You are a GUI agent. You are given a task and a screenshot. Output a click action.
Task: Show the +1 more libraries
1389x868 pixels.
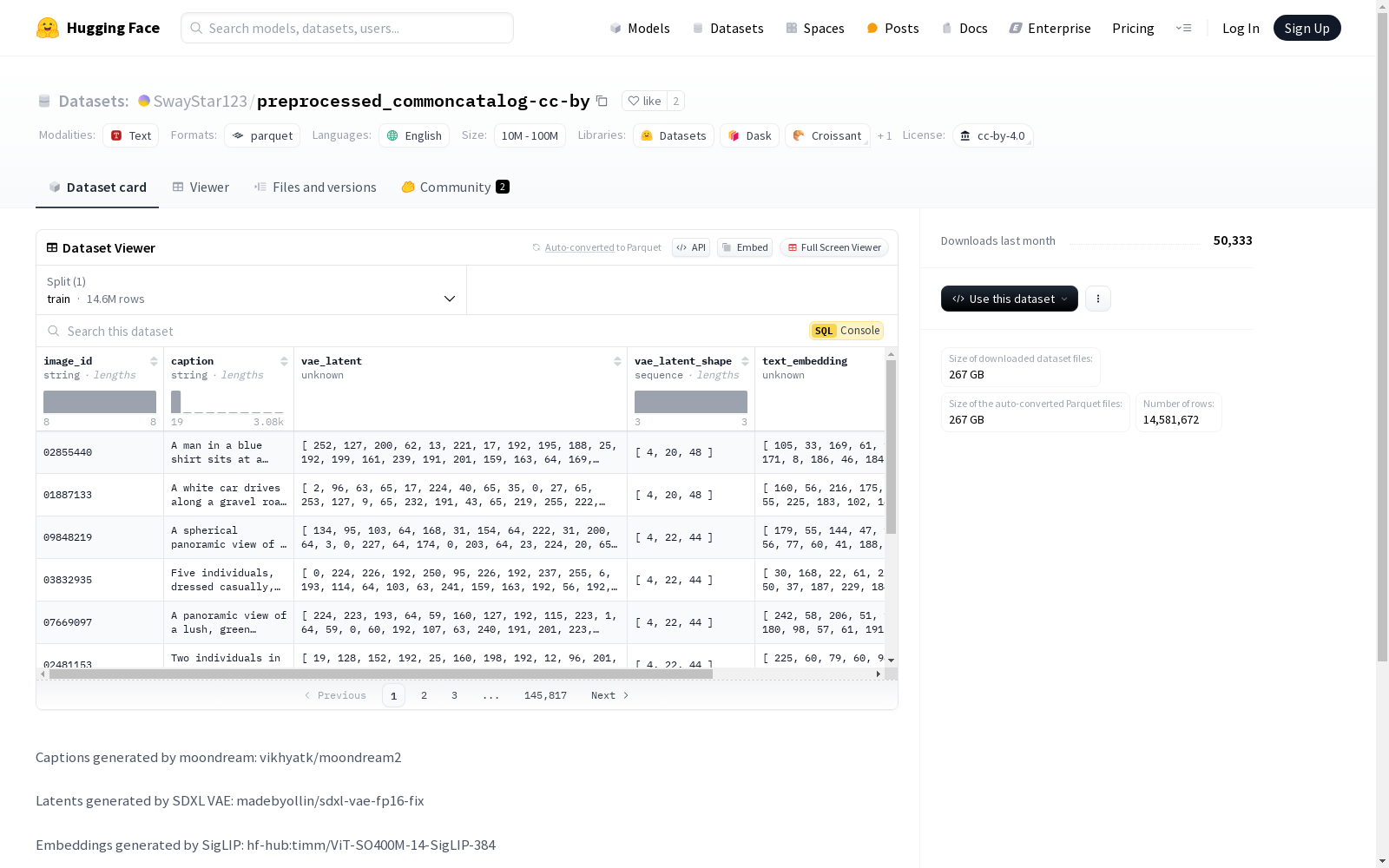[x=885, y=135]
